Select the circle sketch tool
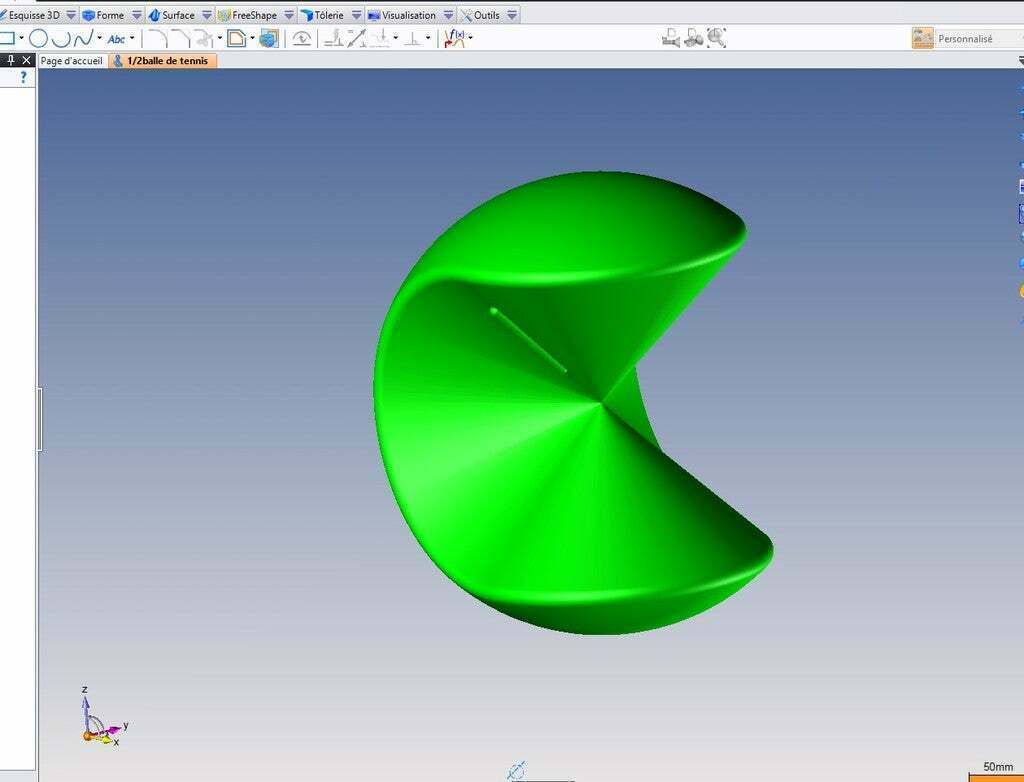 (x=39, y=39)
